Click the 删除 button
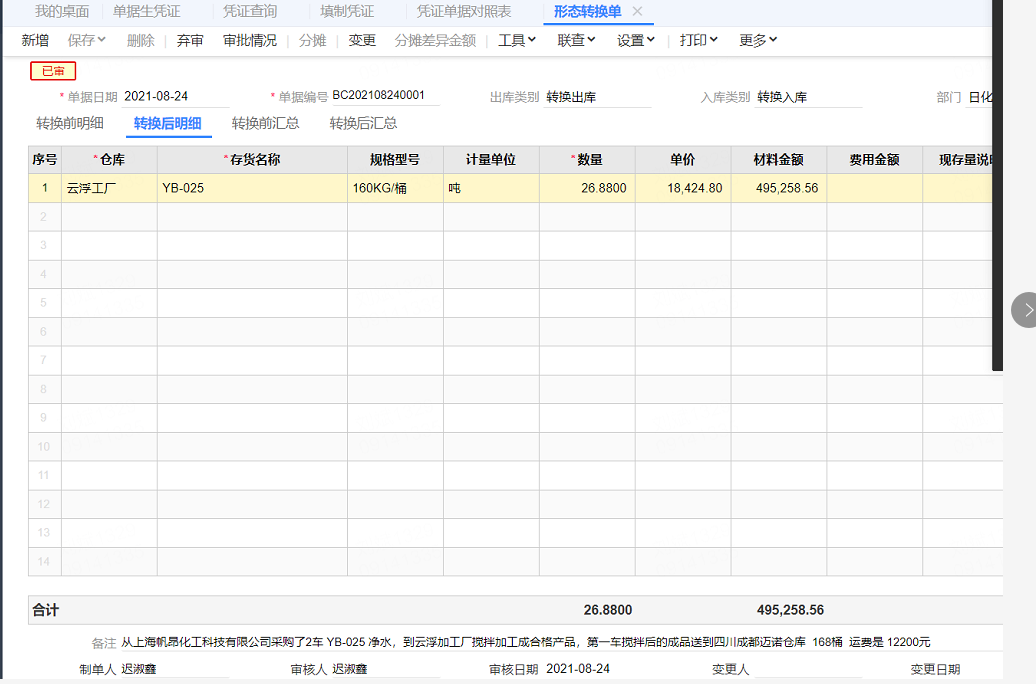Image resolution: width=1036 pixels, height=684 pixels. tap(141, 40)
